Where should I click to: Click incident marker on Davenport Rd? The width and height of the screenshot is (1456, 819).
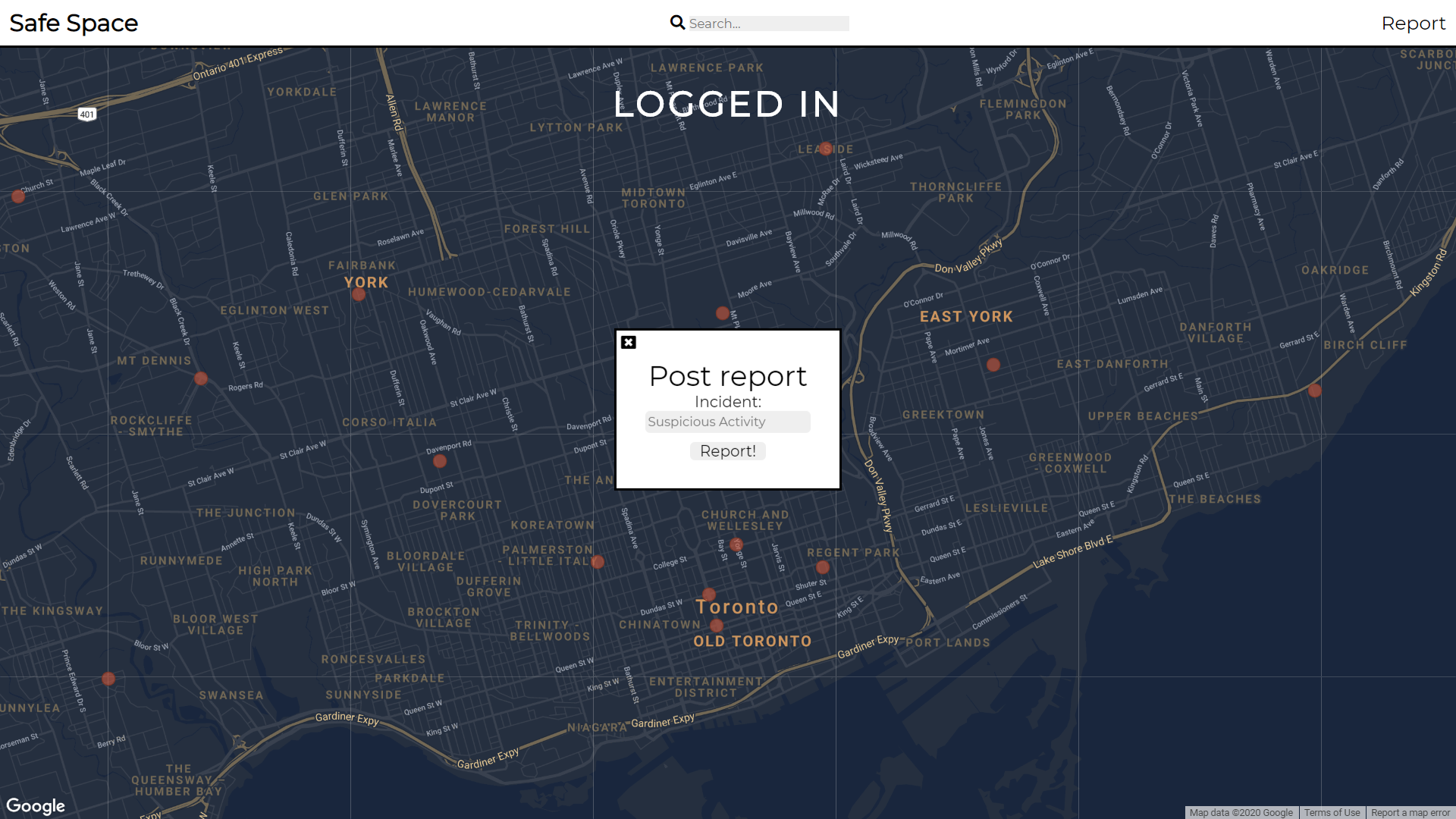pyautogui.click(x=440, y=461)
